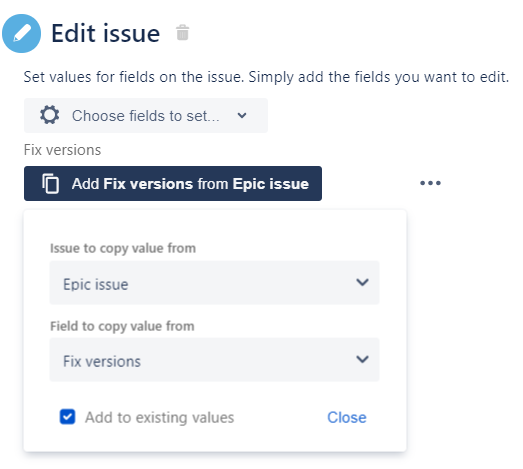Click the gear icon beside Choose fields
This screenshot has height=469, width=523.
(50, 115)
